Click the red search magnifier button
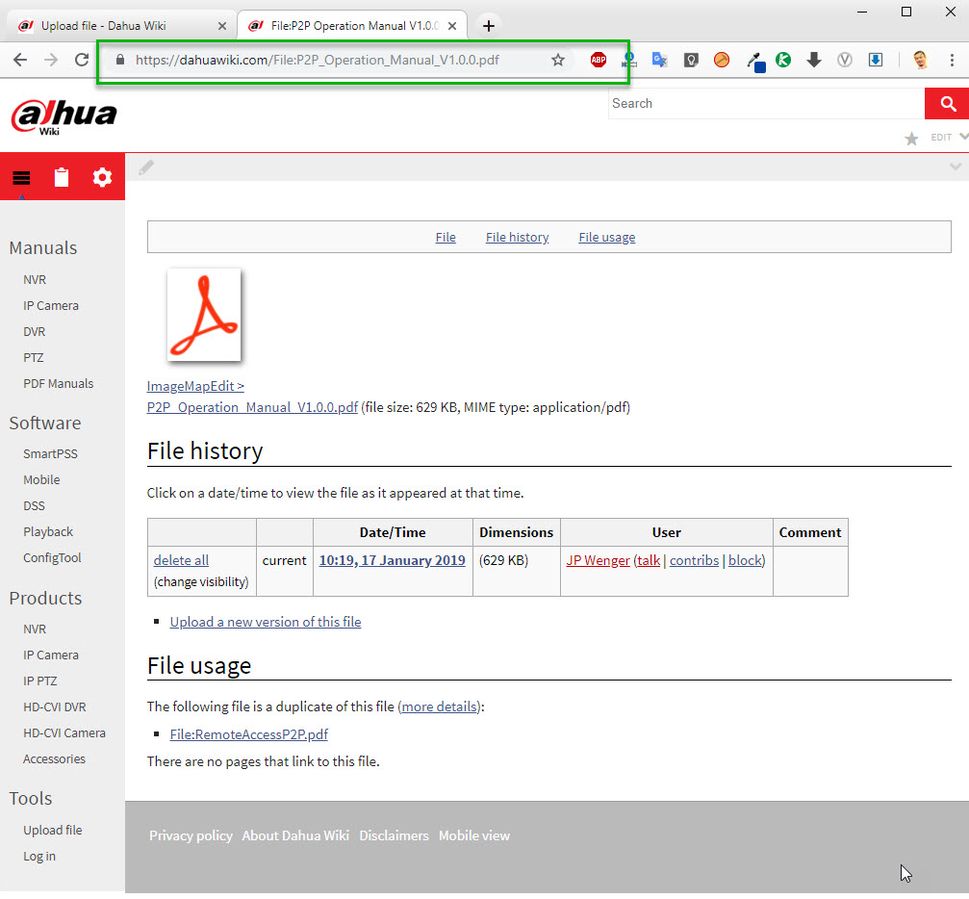The image size is (969, 899). (947, 103)
